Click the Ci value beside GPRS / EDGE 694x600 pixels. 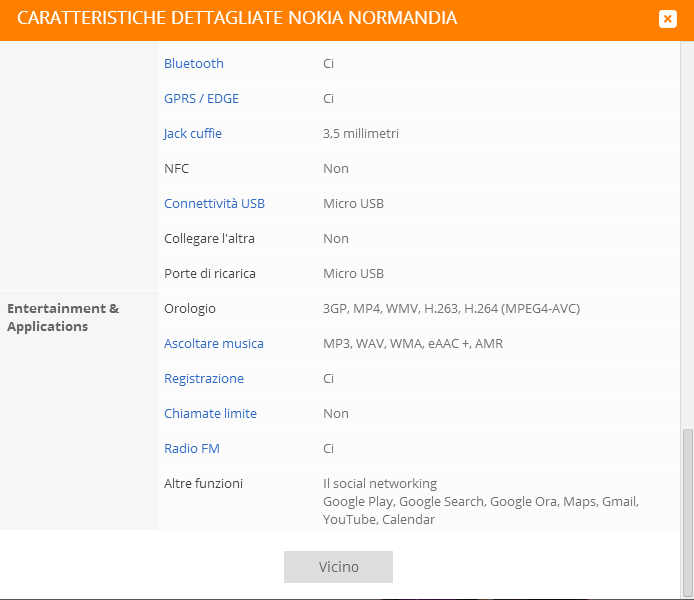[328, 98]
